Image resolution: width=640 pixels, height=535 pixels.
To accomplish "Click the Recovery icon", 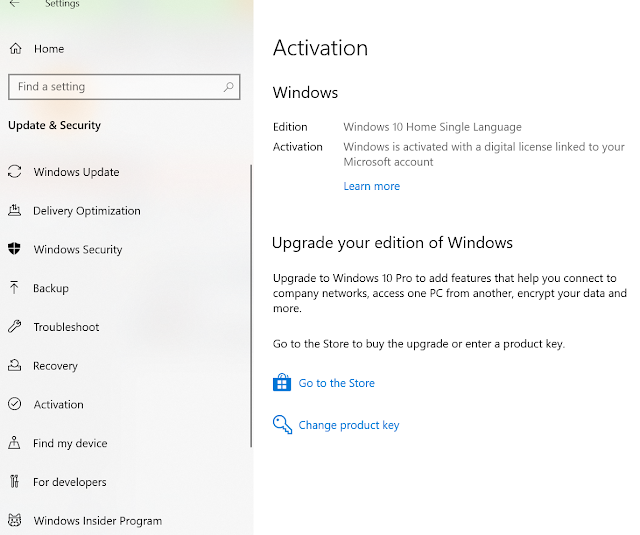I will click(x=15, y=365).
